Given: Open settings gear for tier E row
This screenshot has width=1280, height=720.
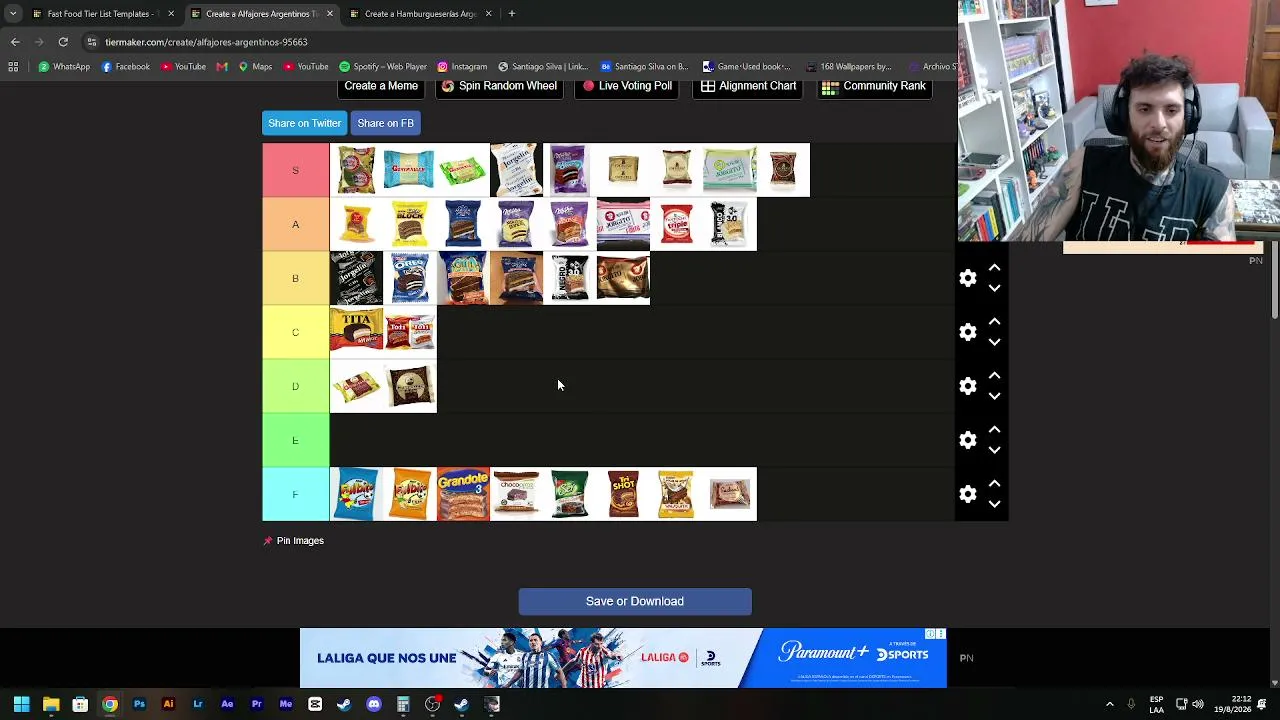Looking at the screenshot, I should 968,440.
